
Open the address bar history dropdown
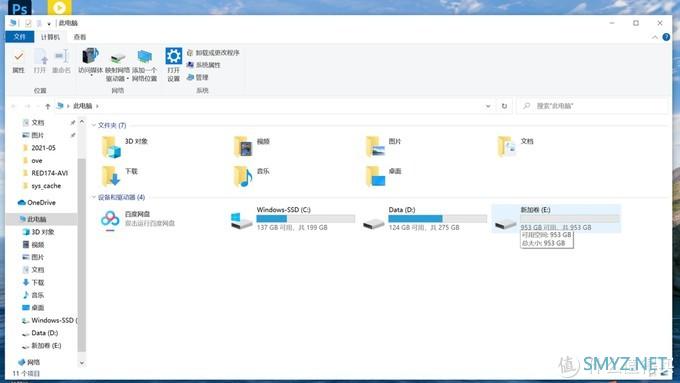tap(488, 106)
